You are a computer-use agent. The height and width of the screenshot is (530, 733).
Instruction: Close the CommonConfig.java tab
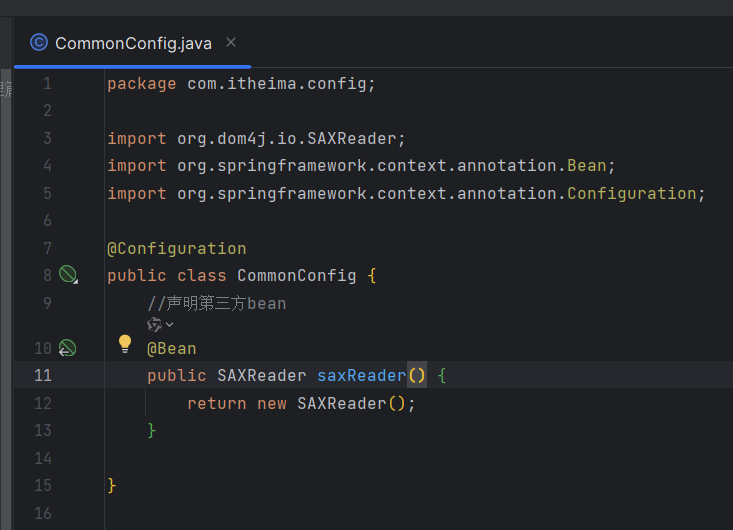[x=231, y=42]
